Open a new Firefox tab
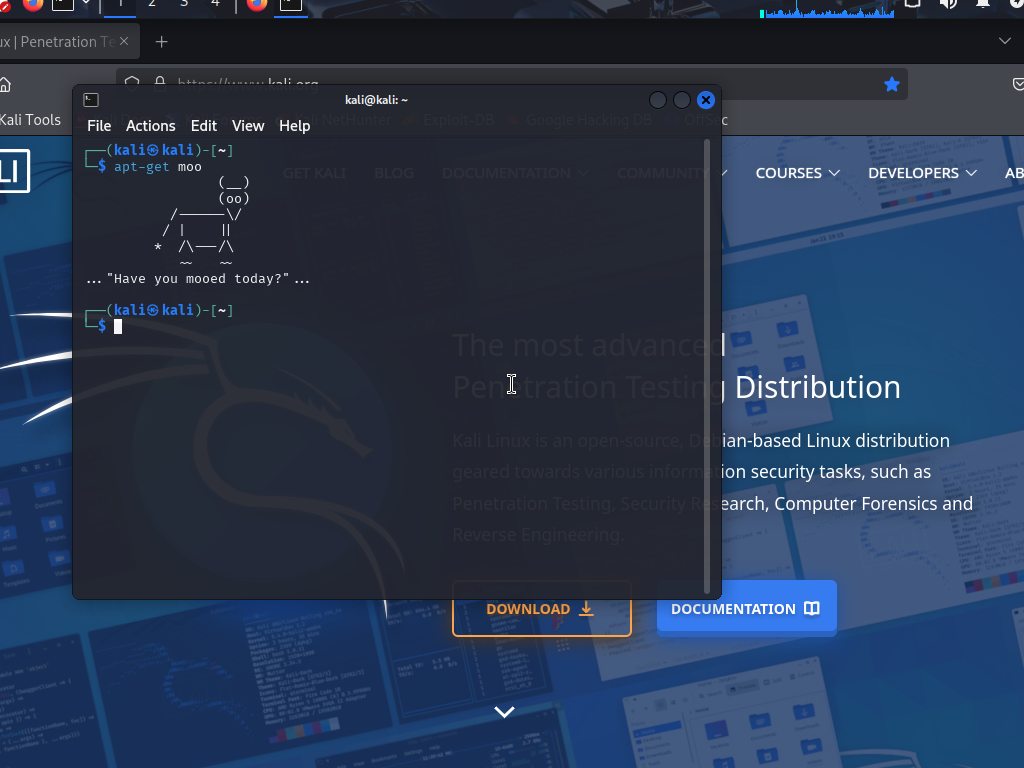The width and height of the screenshot is (1024, 768). coord(161,42)
